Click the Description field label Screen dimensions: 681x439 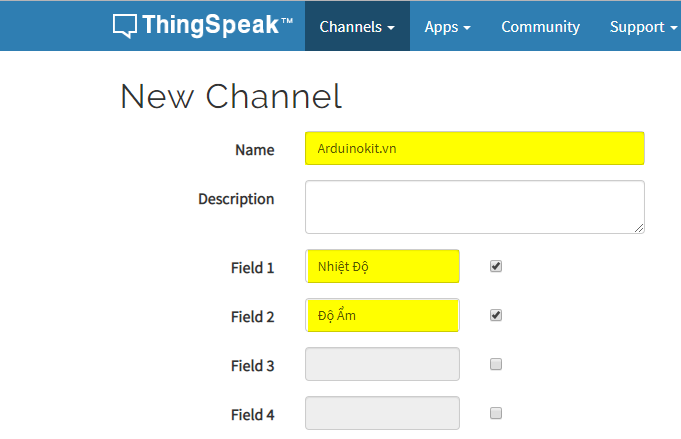pyautogui.click(x=236, y=199)
